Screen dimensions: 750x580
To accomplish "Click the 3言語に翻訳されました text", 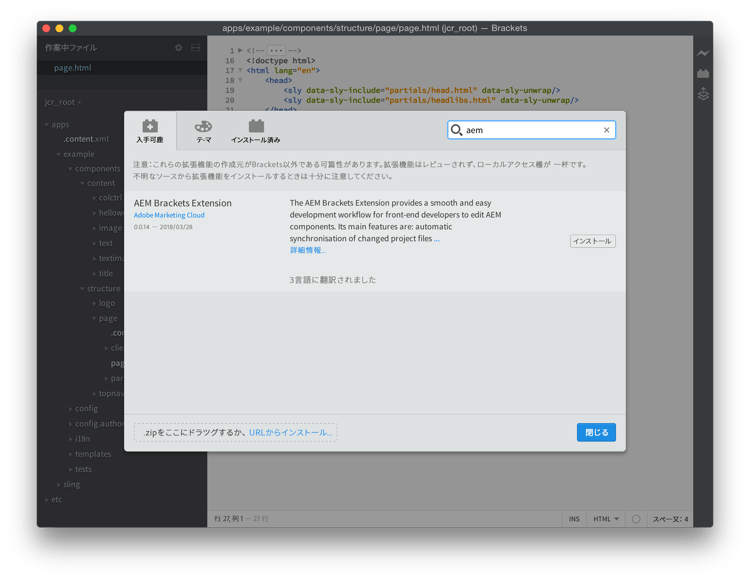I will tap(332, 280).
